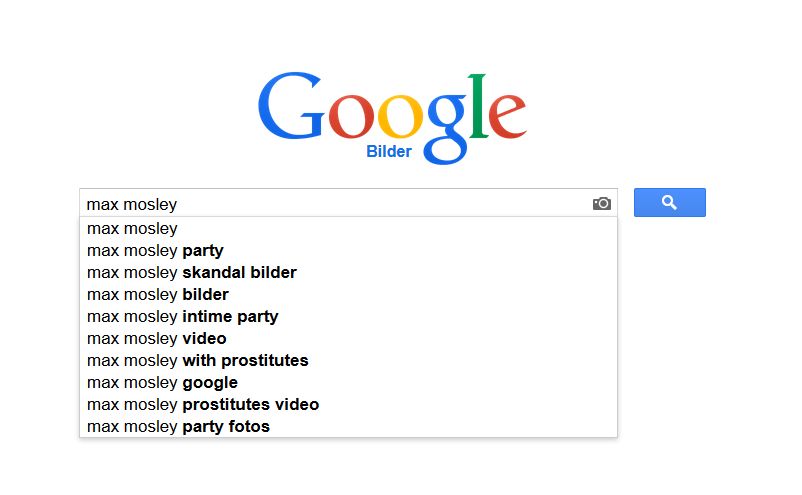Click the blue magnifier search button

(x=670, y=202)
